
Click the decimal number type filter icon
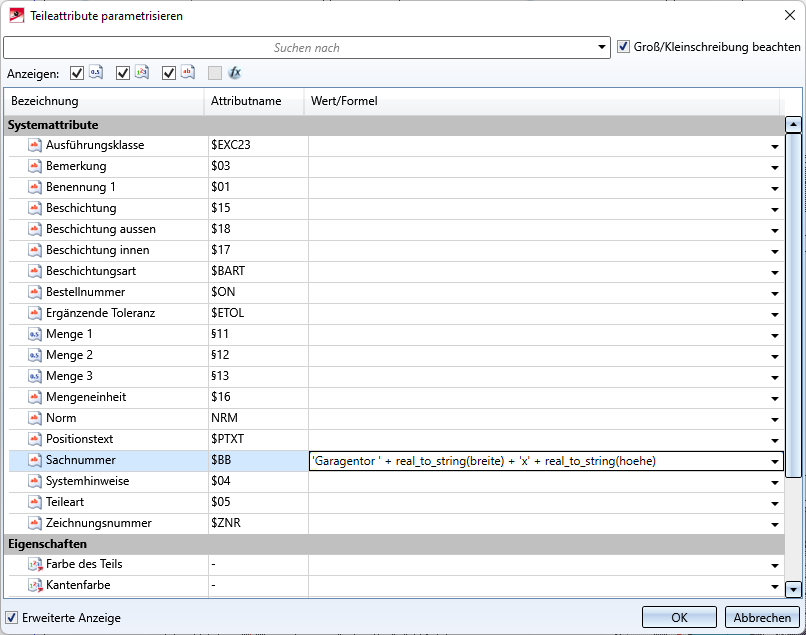click(x=96, y=73)
